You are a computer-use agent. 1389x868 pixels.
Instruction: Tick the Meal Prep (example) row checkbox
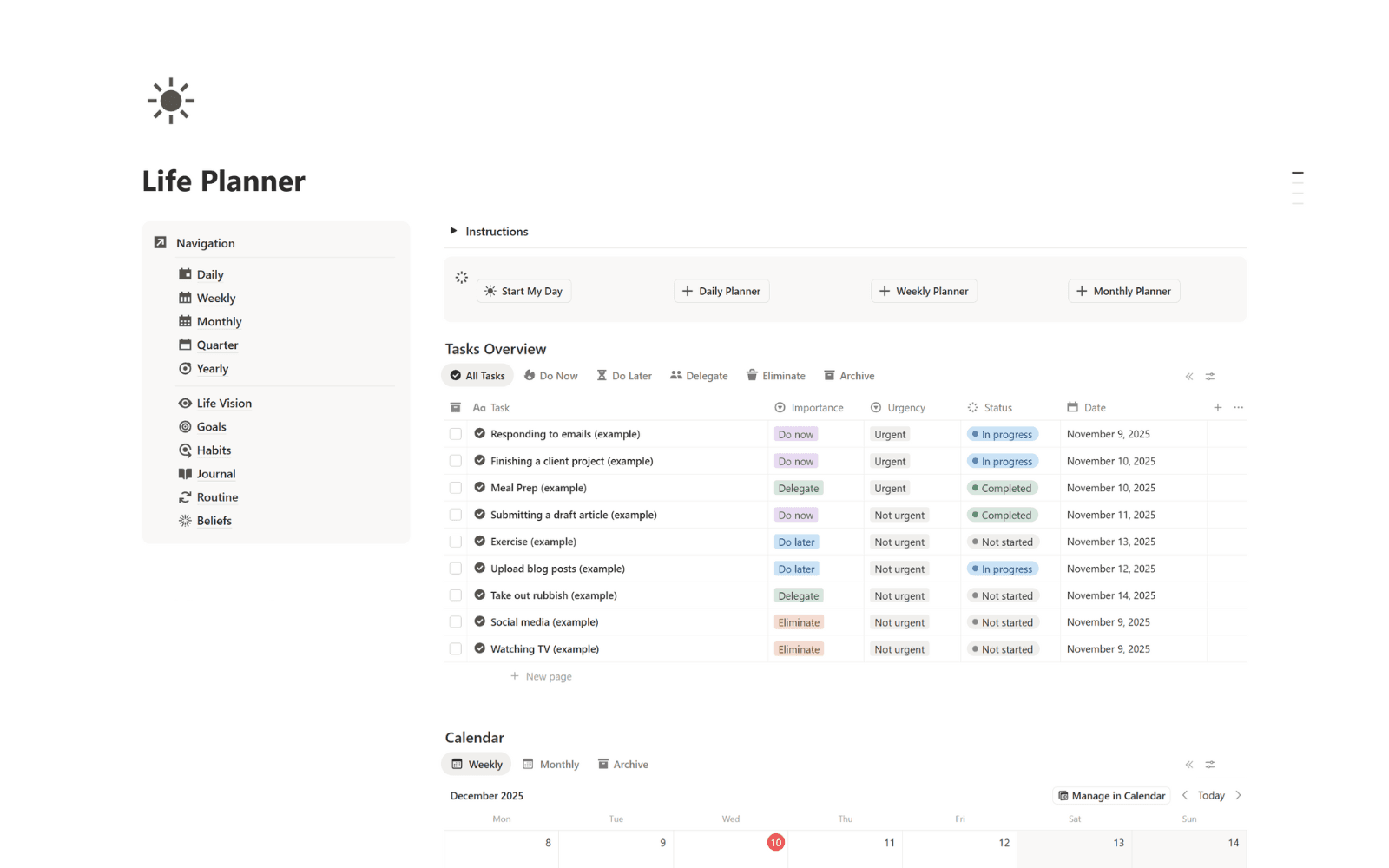point(456,487)
